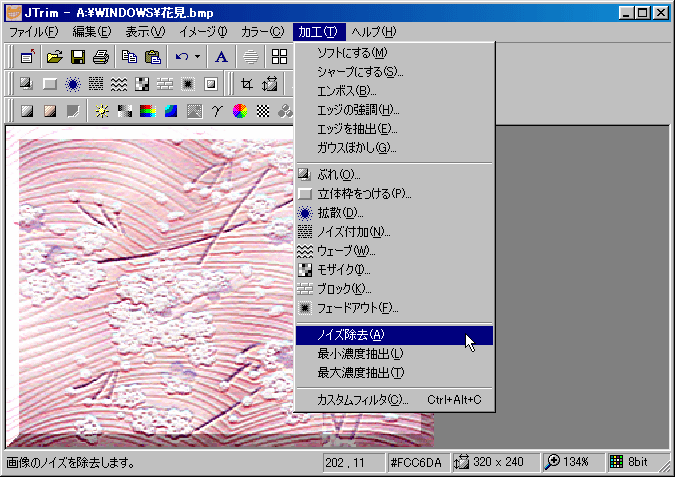
Task: Open カスタムフィルタ(C)... from the menu
Action: click(394, 400)
